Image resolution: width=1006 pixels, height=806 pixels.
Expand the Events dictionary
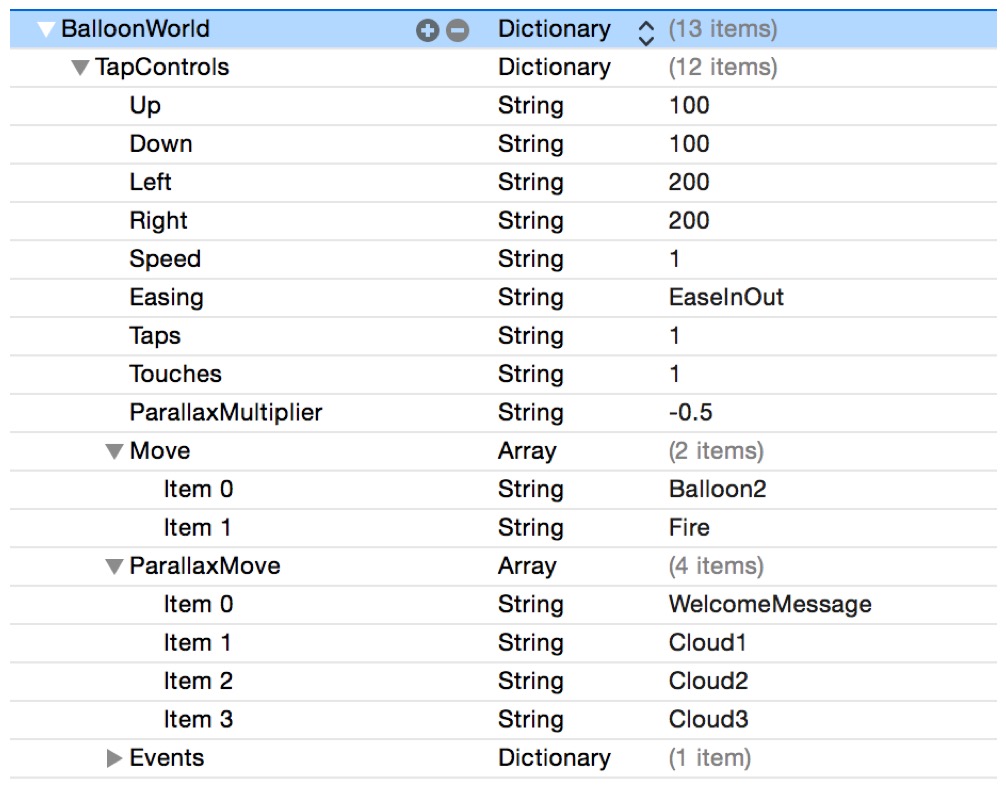[x=115, y=759]
